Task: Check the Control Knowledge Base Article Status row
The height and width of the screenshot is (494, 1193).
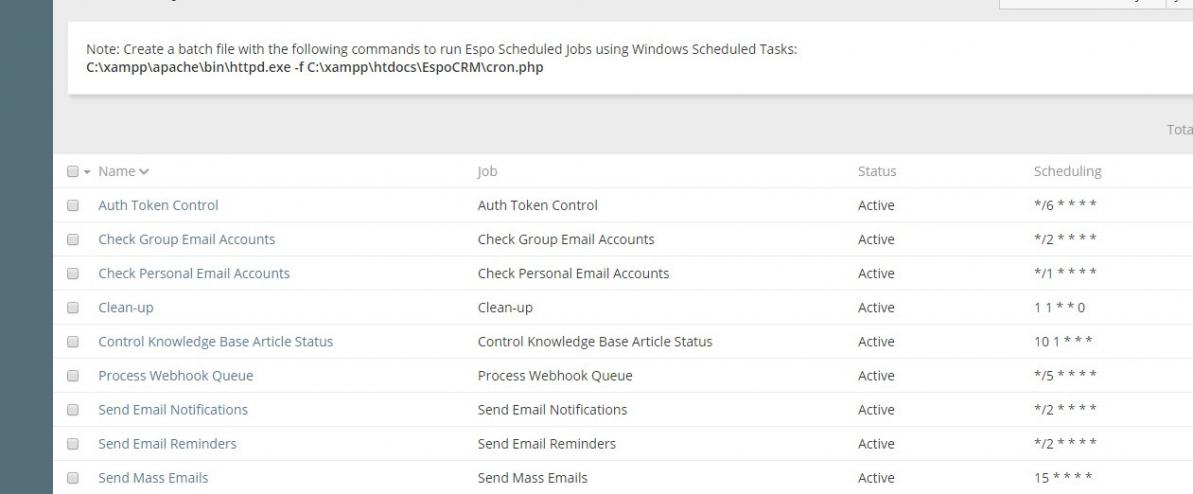Action: (x=72, y=341)
